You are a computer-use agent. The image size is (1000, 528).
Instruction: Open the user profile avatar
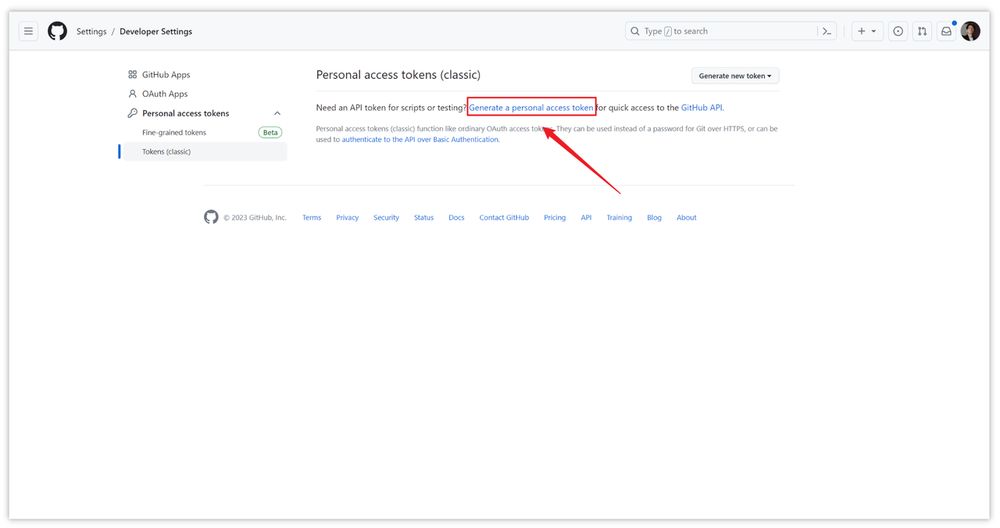971,31
